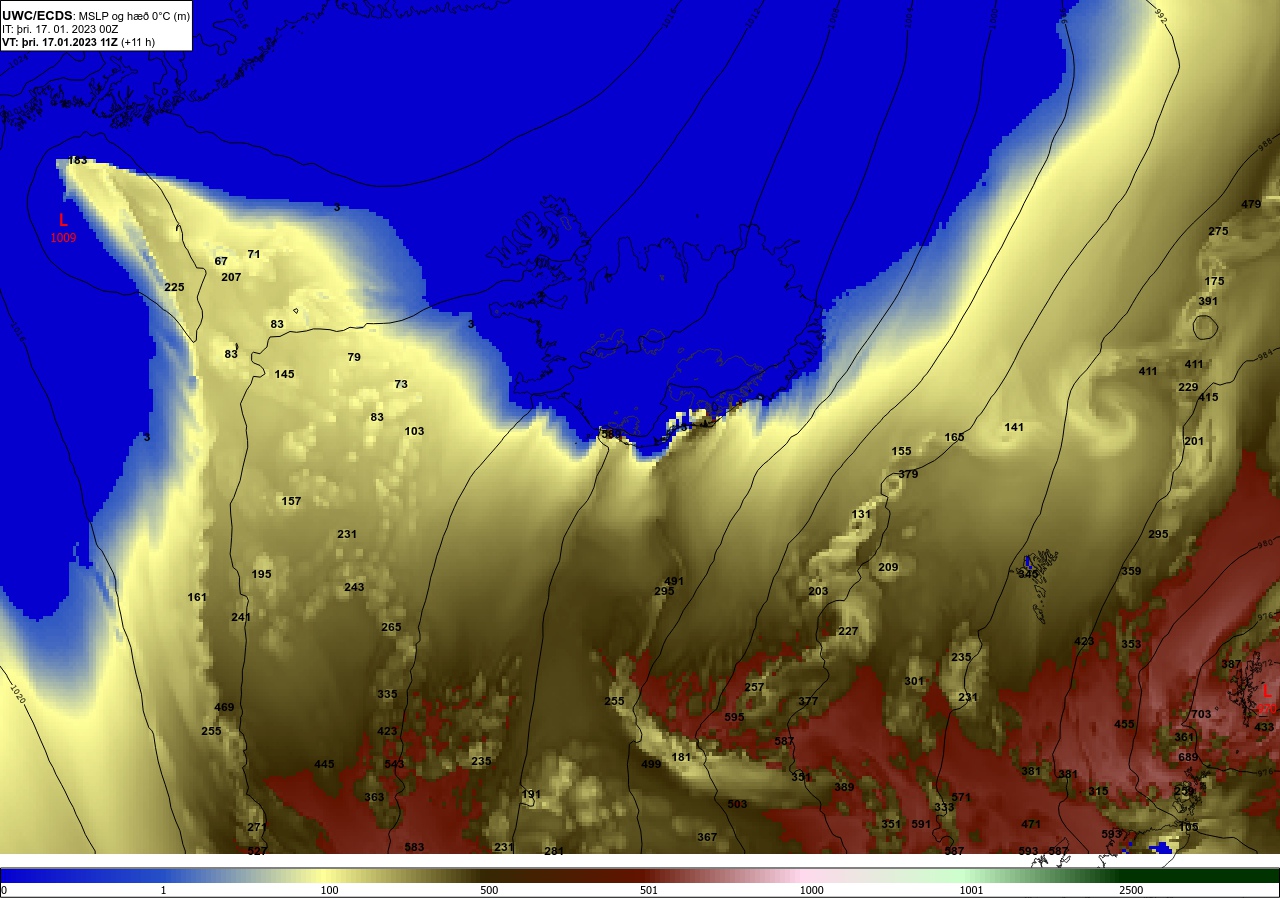Click the height value 503
The width and height of the screenshot is (1280, 898).
click(x=737, y=805)
